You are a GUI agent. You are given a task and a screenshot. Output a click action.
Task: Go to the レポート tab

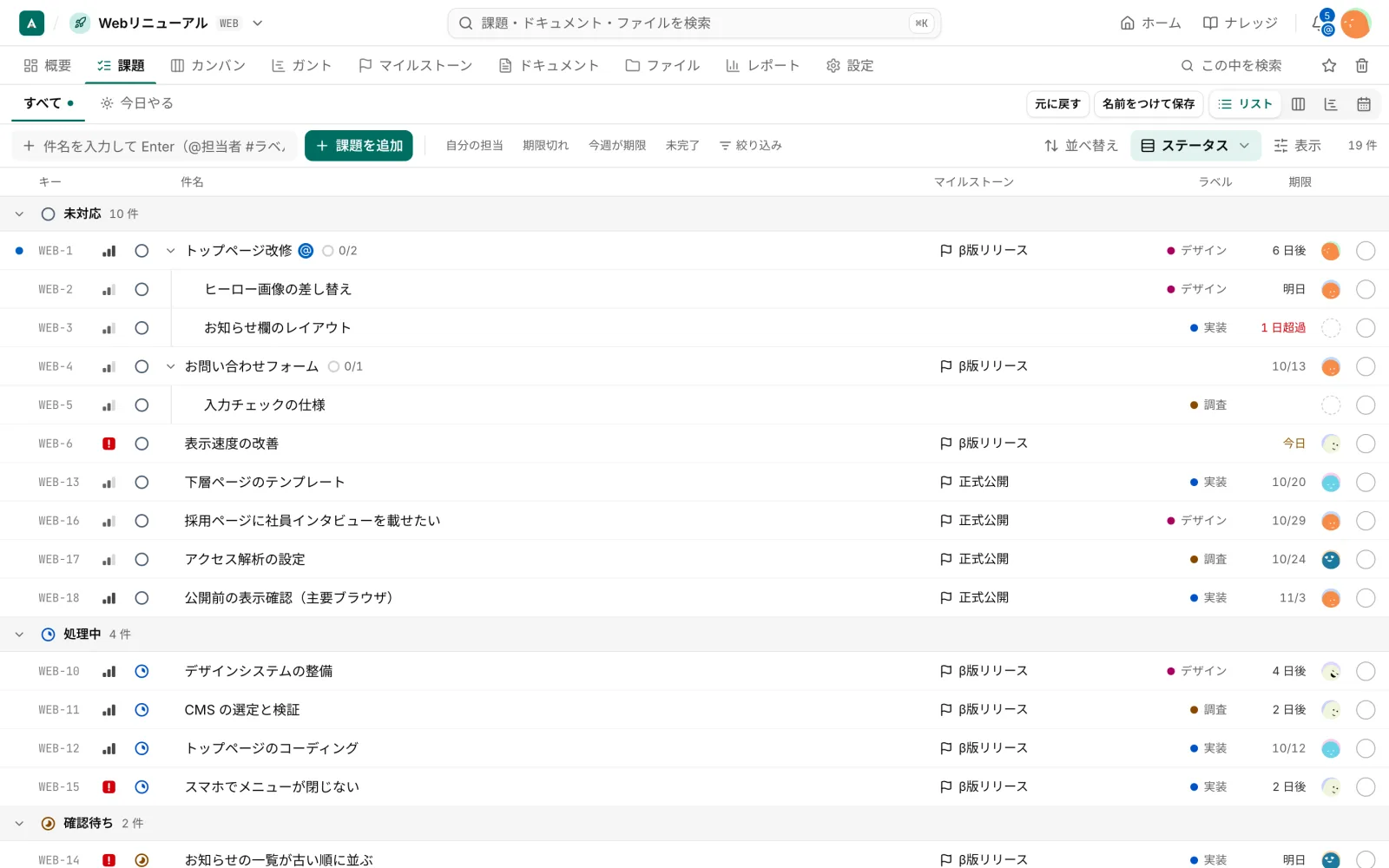click(762, 66)
